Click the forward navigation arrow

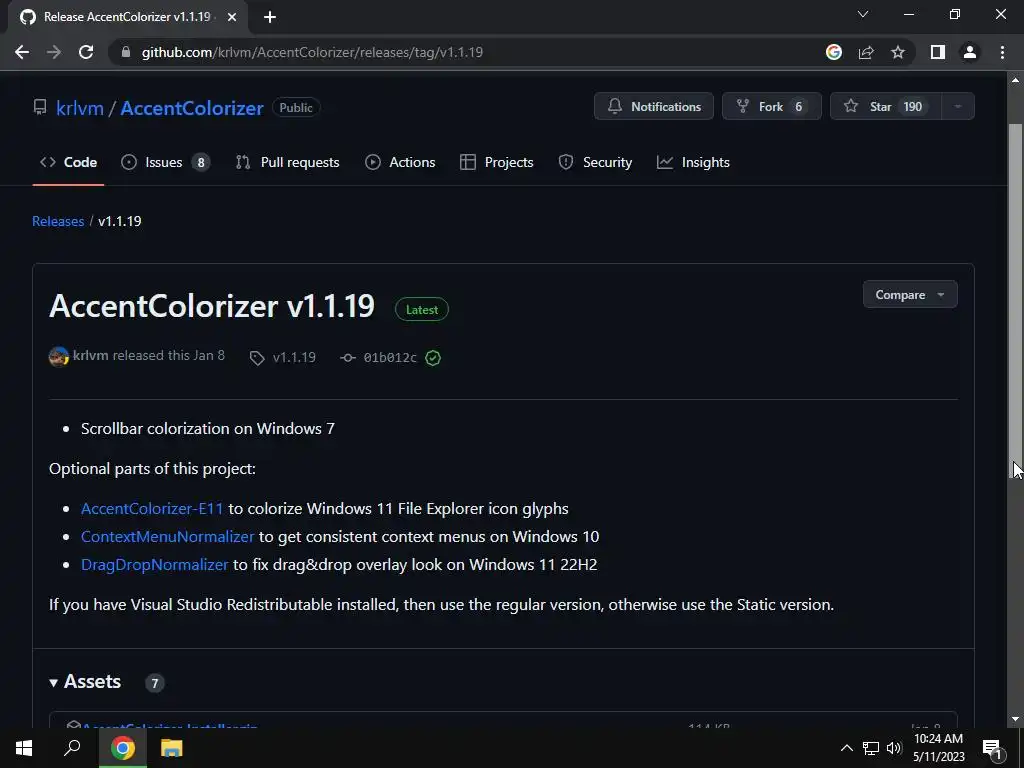coord(54,52)
